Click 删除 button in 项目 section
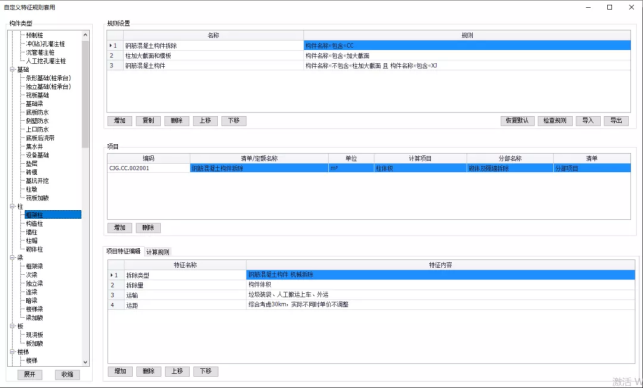The height and width of the screenshot is (388, 643). click(x=148, y=228)
